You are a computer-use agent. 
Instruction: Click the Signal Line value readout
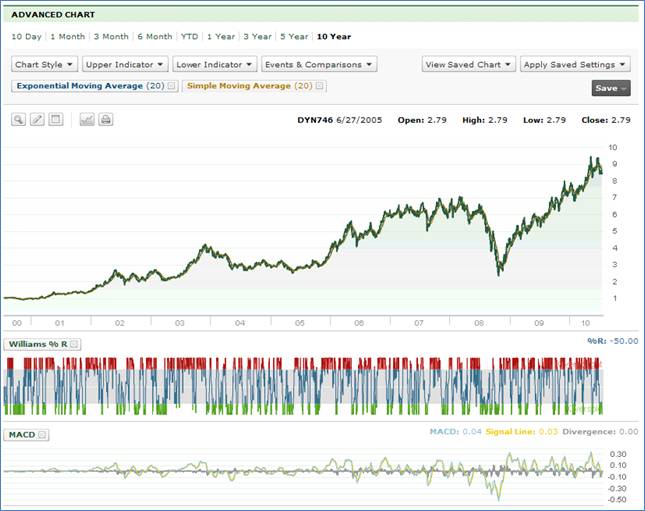point(522,432)
